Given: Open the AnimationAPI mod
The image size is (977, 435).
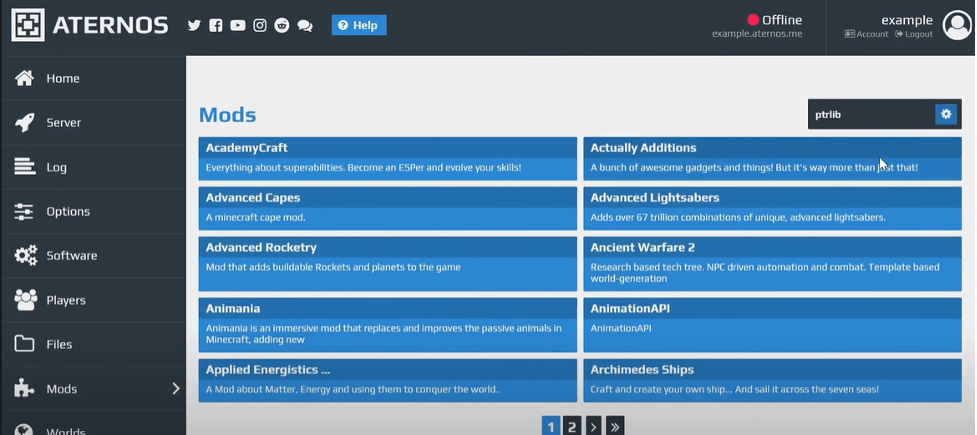Looking at the screenshot, I should pyautogui.click(x=772, y=325).
